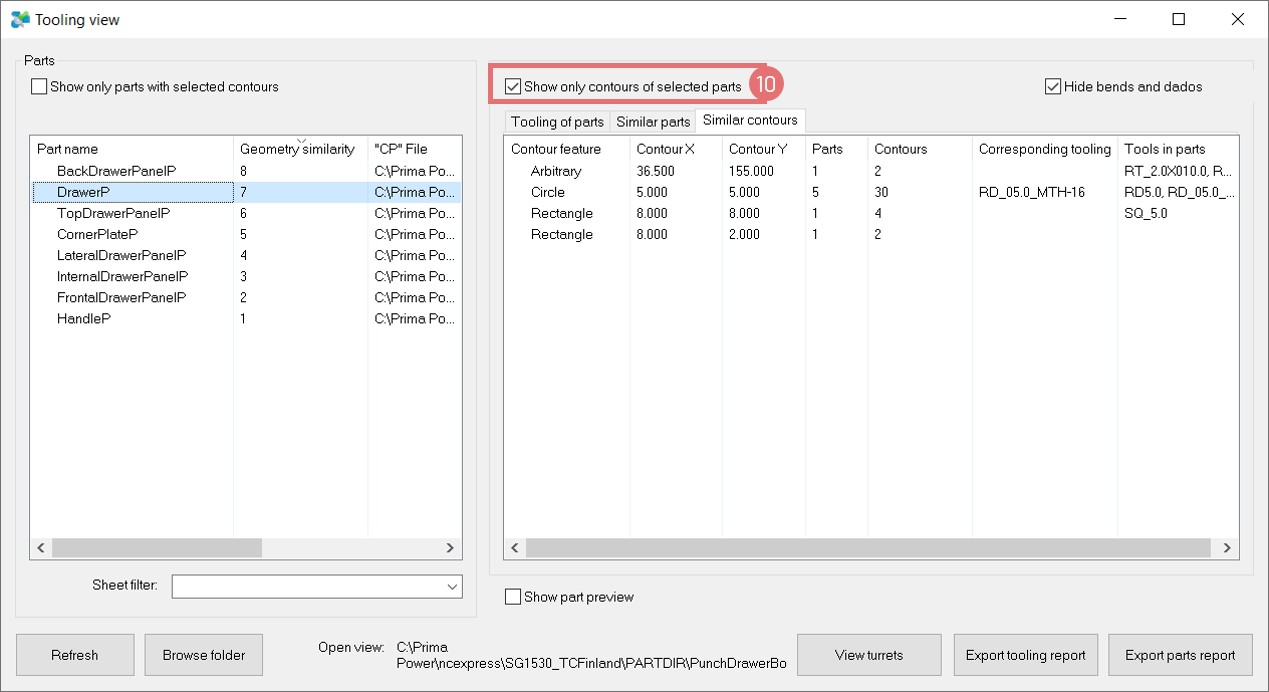
Task: Select the Similar contours tab
Action: point(750,120)
